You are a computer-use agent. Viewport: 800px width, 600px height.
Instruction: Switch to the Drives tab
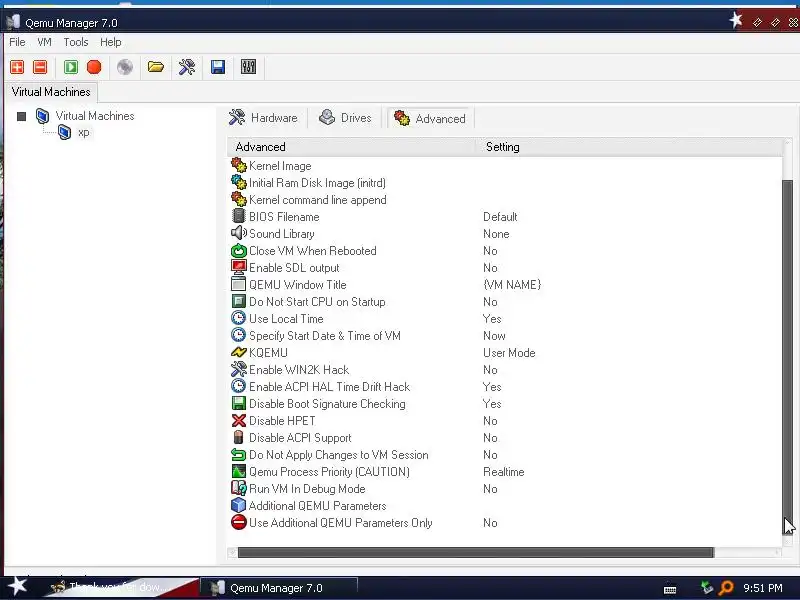345,118
